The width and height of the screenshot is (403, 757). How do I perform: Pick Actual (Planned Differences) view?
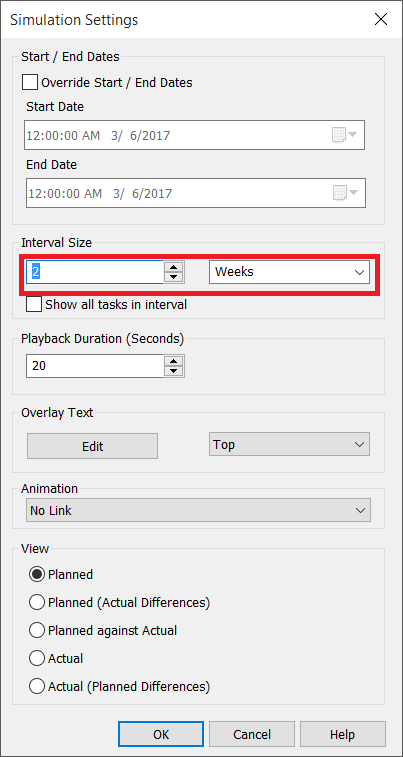[37, 687]
